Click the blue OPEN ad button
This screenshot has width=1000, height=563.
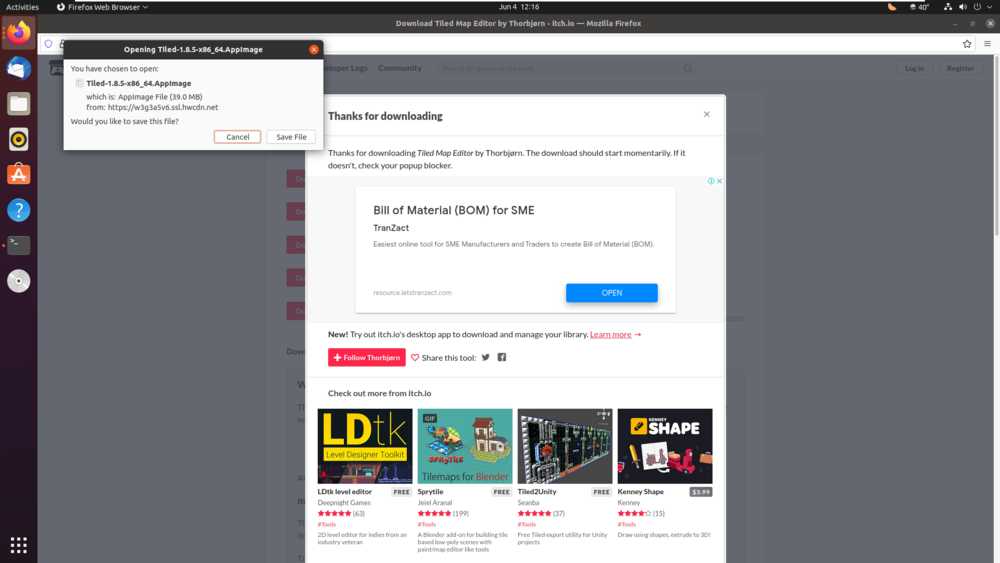click(612, 293)
